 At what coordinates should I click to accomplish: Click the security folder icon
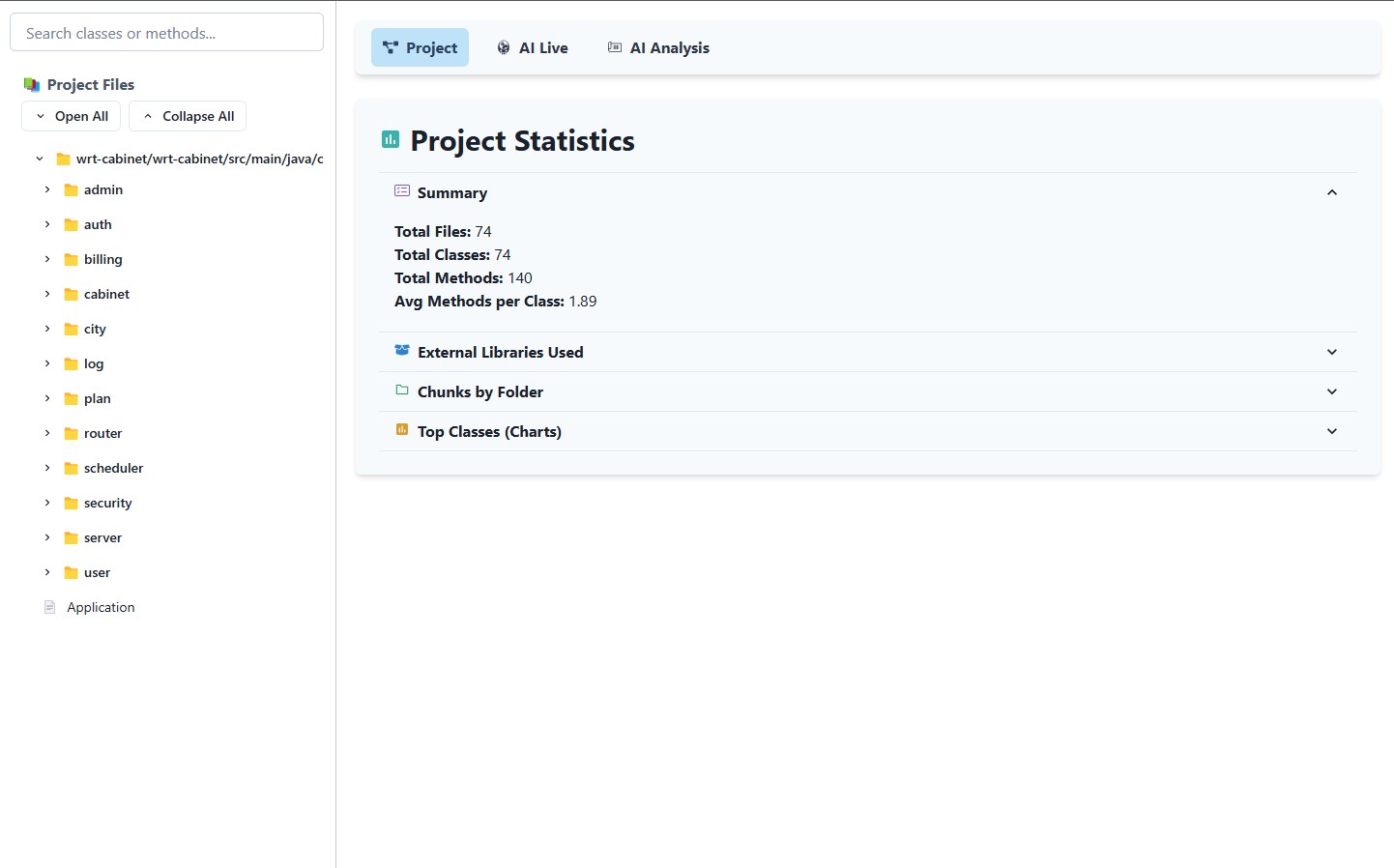coord(71,504)
